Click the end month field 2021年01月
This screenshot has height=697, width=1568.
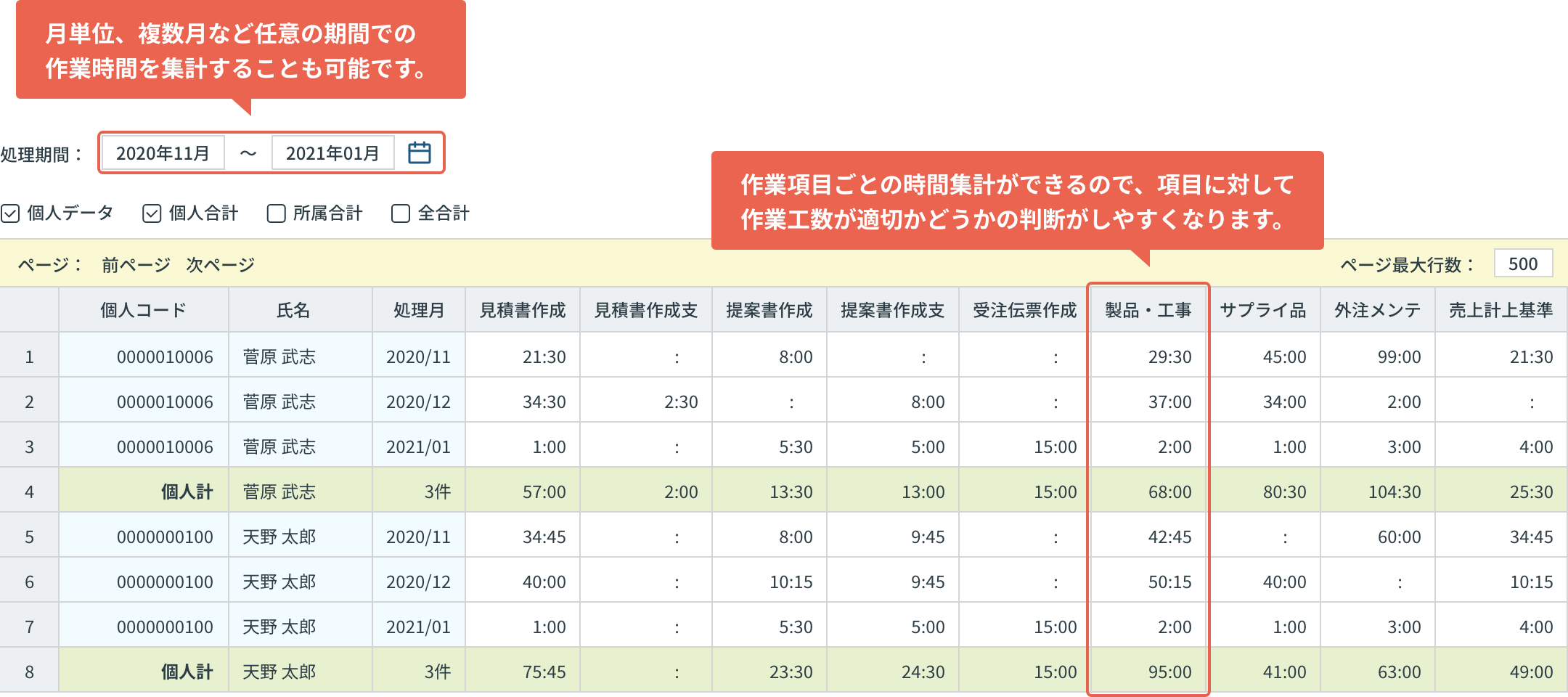click(x=332, y=152)
